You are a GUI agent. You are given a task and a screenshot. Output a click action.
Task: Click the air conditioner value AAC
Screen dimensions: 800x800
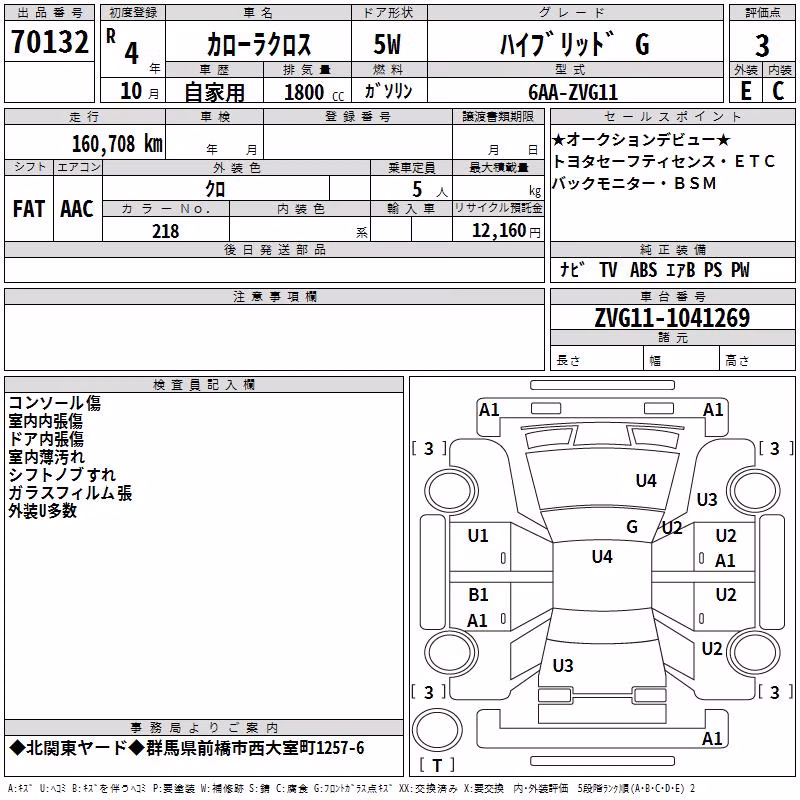[77, 209]
